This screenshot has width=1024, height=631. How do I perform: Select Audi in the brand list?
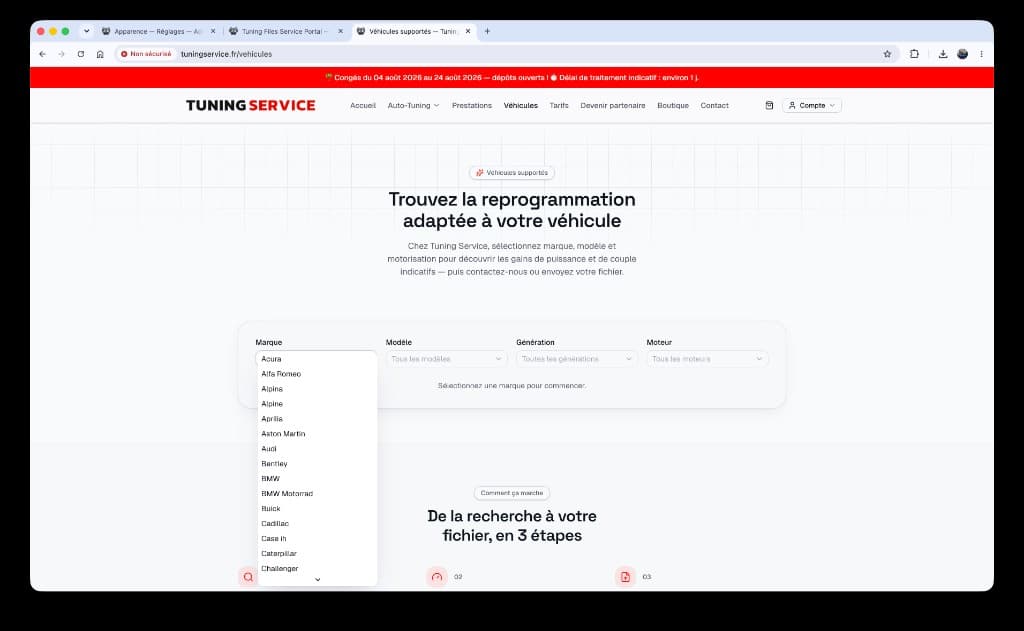coord(317,449)
